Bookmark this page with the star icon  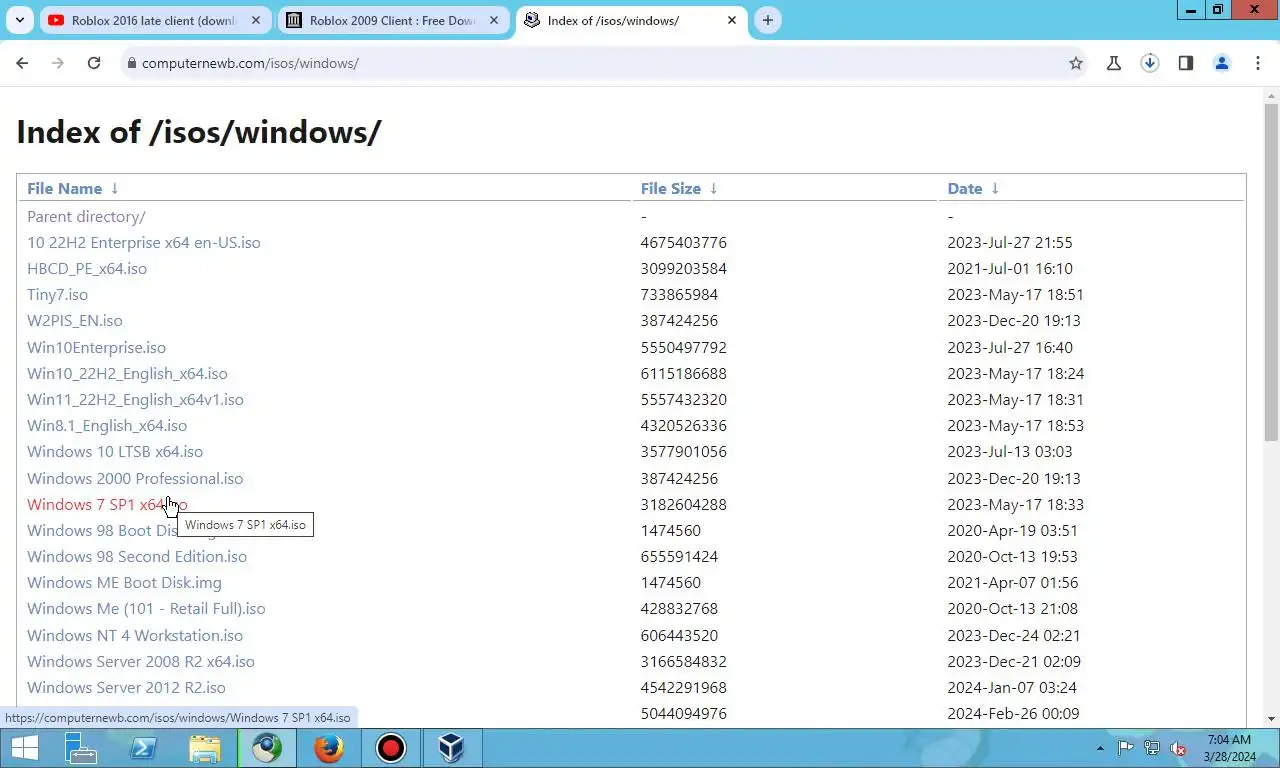point(1076,63)
